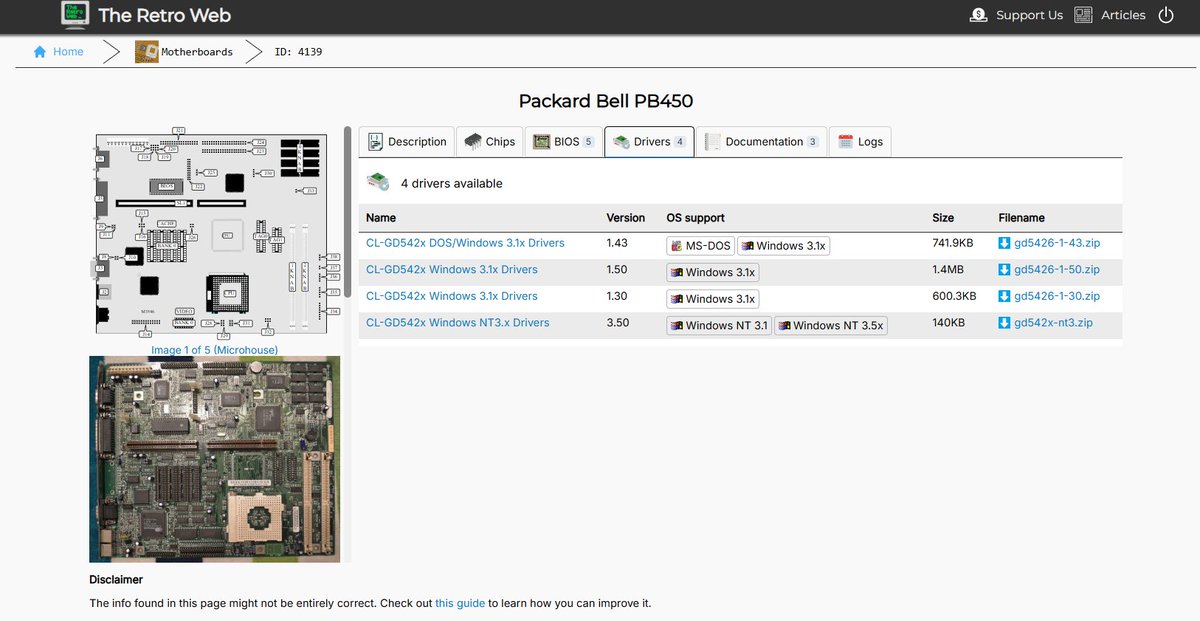Switch to the Description tab
The height and width of the screenshot is (621, 1200).
(407, 142)
